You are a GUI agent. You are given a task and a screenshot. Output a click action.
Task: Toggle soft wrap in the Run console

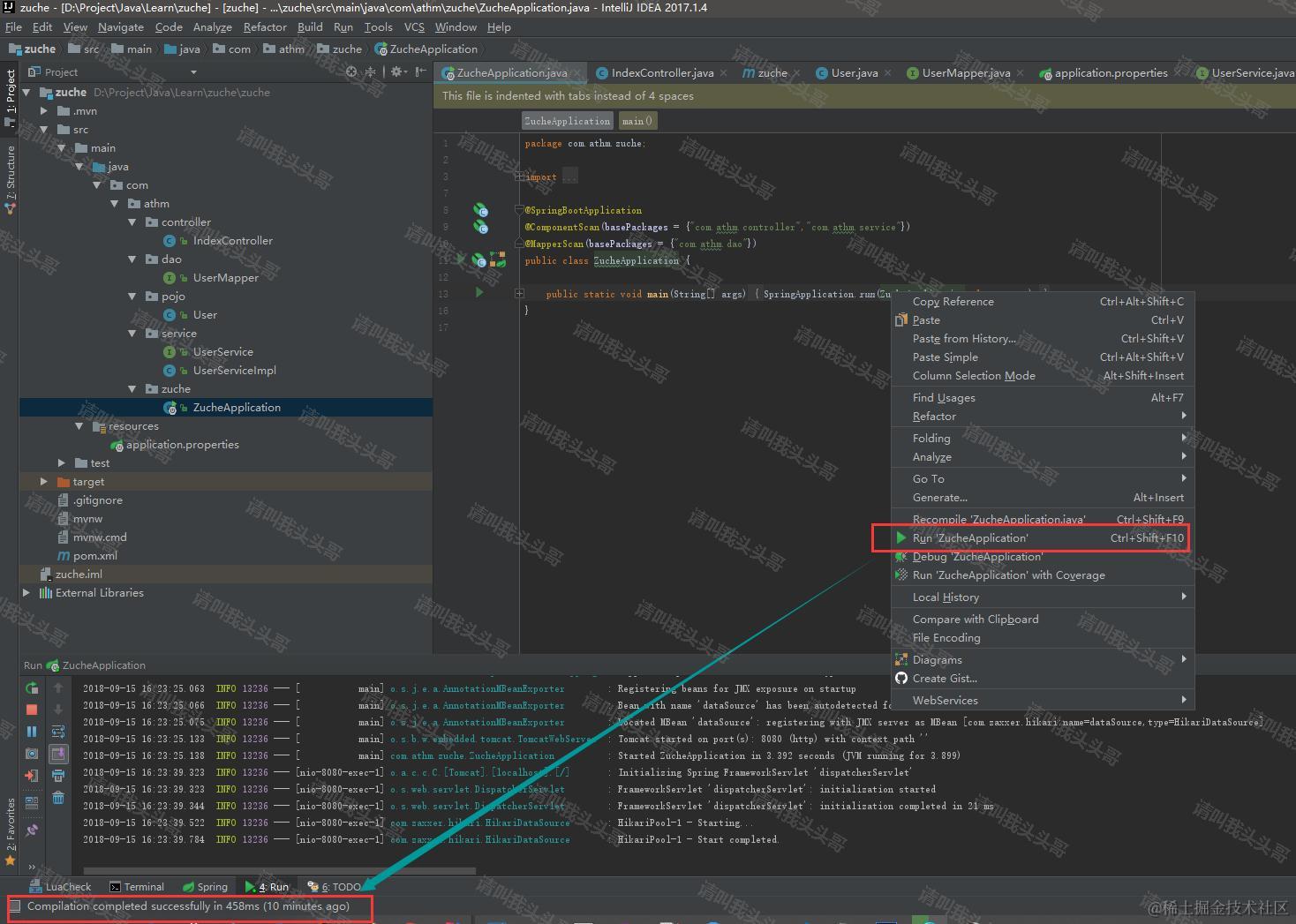click(58, 732)
